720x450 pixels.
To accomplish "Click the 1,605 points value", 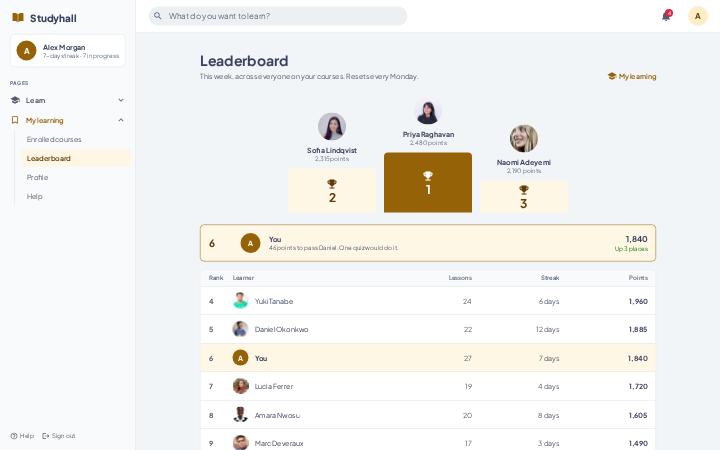I will [638, 415].
